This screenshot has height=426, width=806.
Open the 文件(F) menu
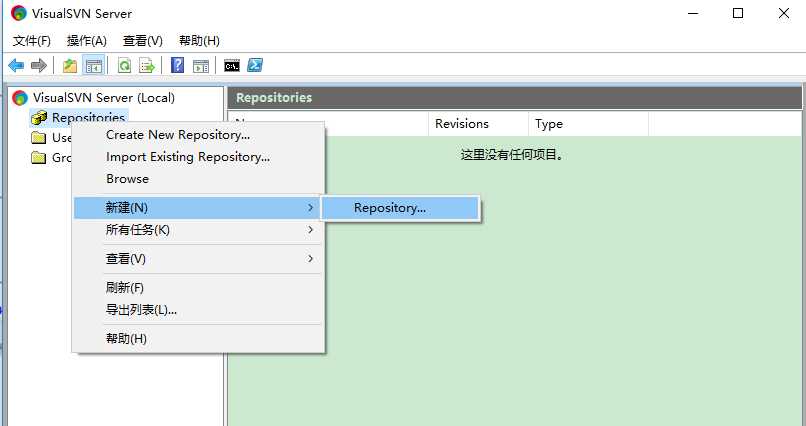31,41
